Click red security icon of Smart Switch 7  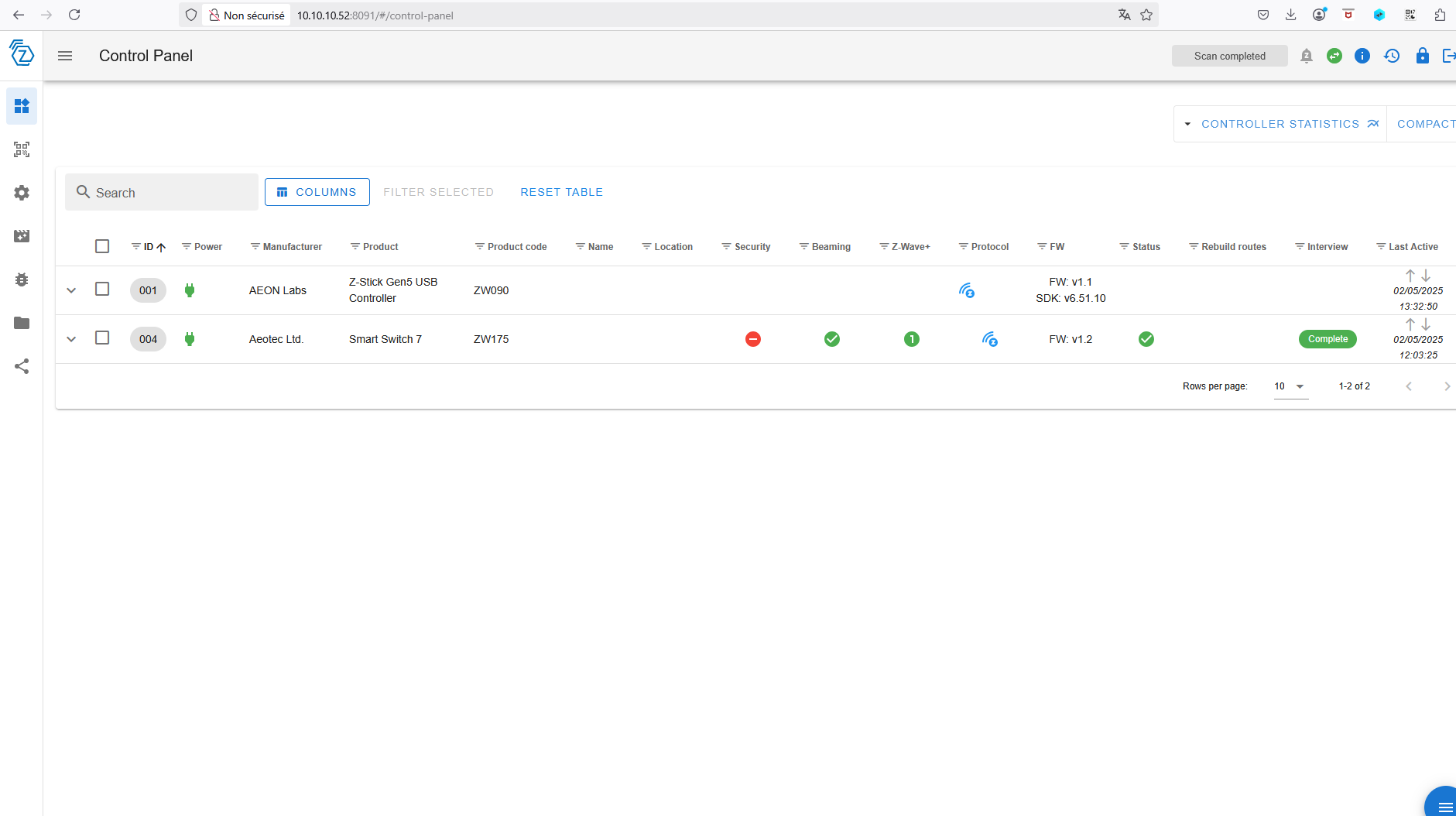(753, 339)
